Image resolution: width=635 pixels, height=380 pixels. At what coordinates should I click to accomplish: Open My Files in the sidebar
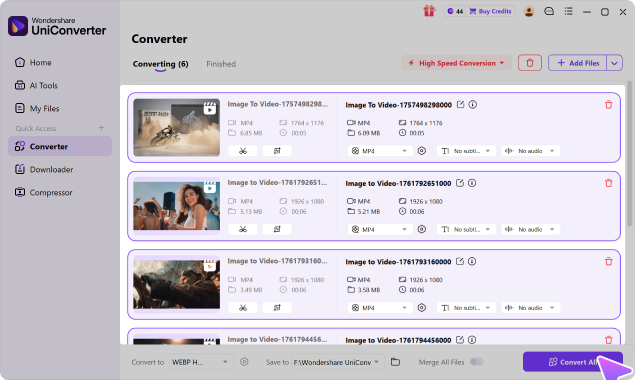point(60,109)
